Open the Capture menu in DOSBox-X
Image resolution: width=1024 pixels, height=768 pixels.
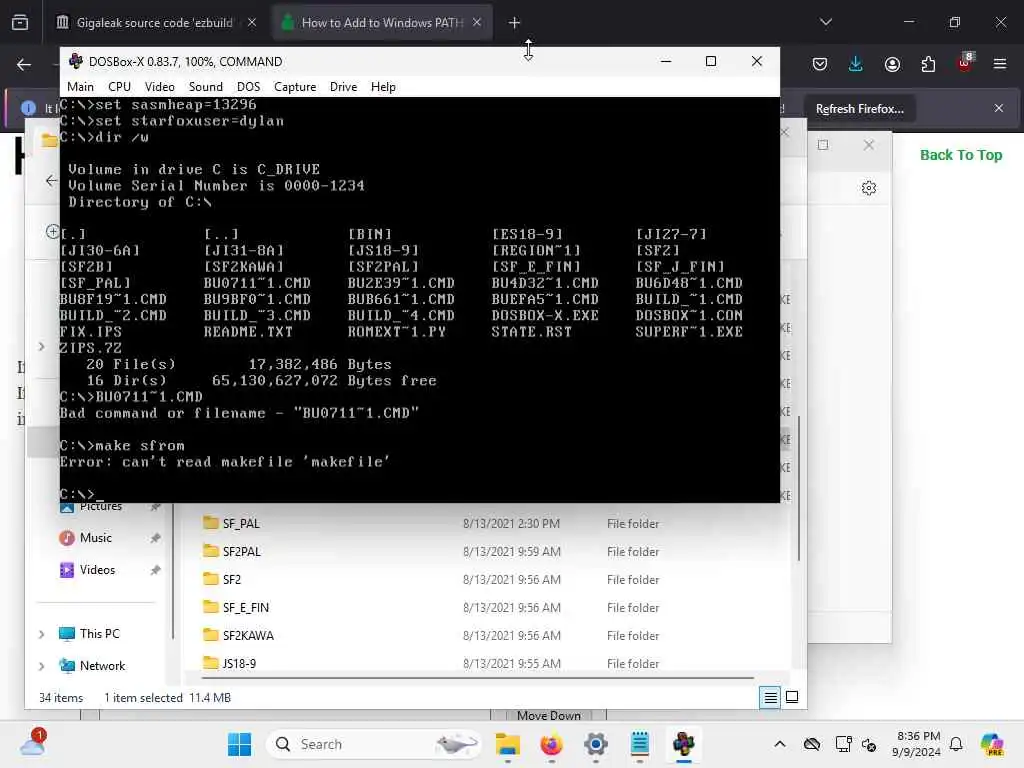point(295,87)
